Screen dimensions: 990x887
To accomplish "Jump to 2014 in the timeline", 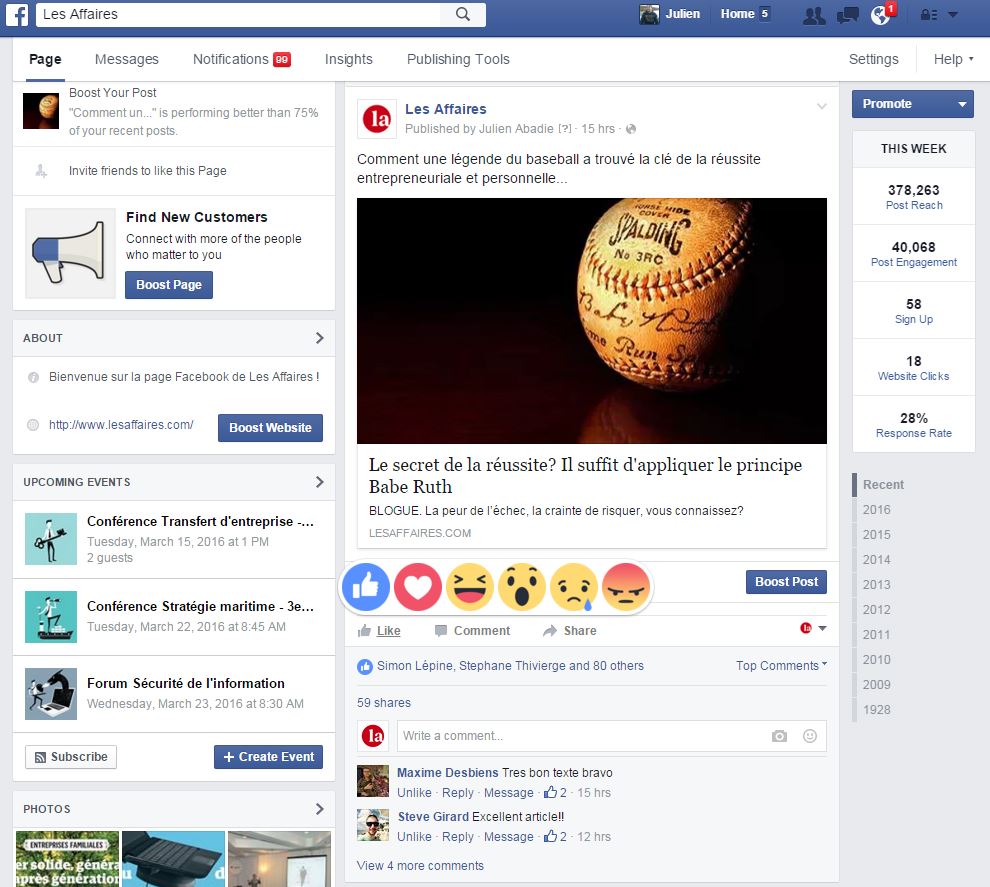I will click(877, 559).
